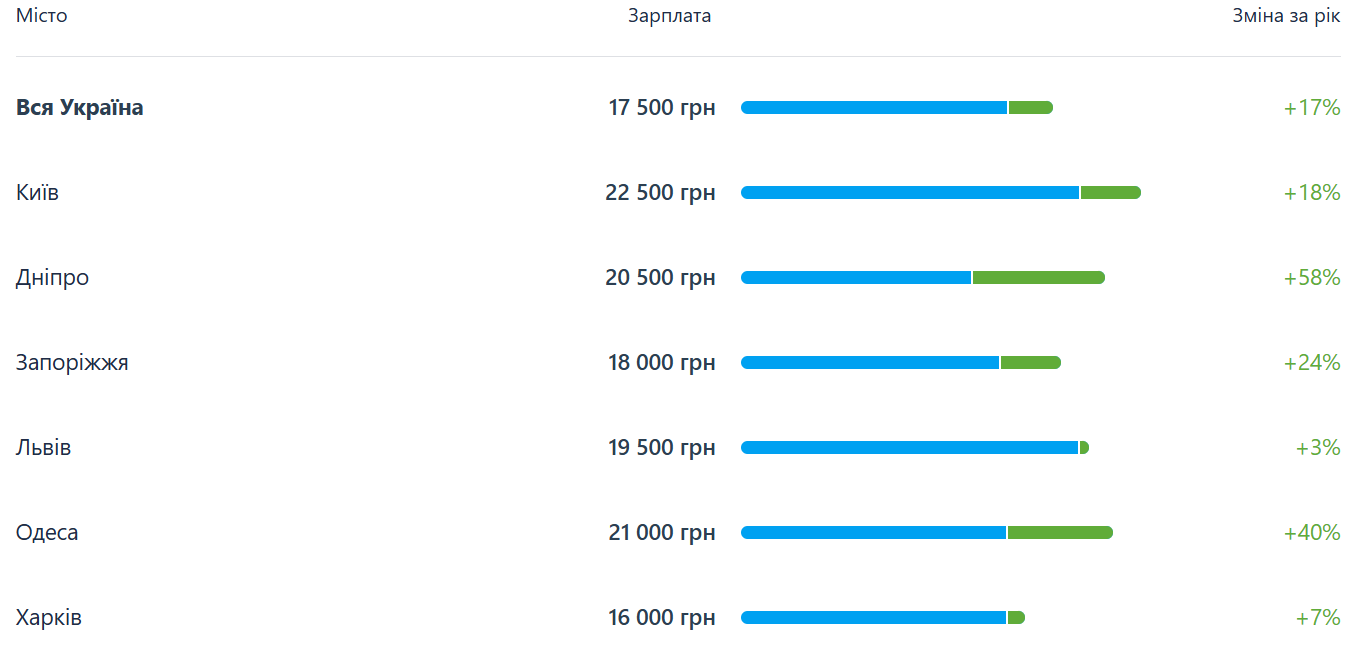Click the 22 500 грн salary value
Image resolution: width=1352 pixels, height=653 pixels.
[660, 192]
